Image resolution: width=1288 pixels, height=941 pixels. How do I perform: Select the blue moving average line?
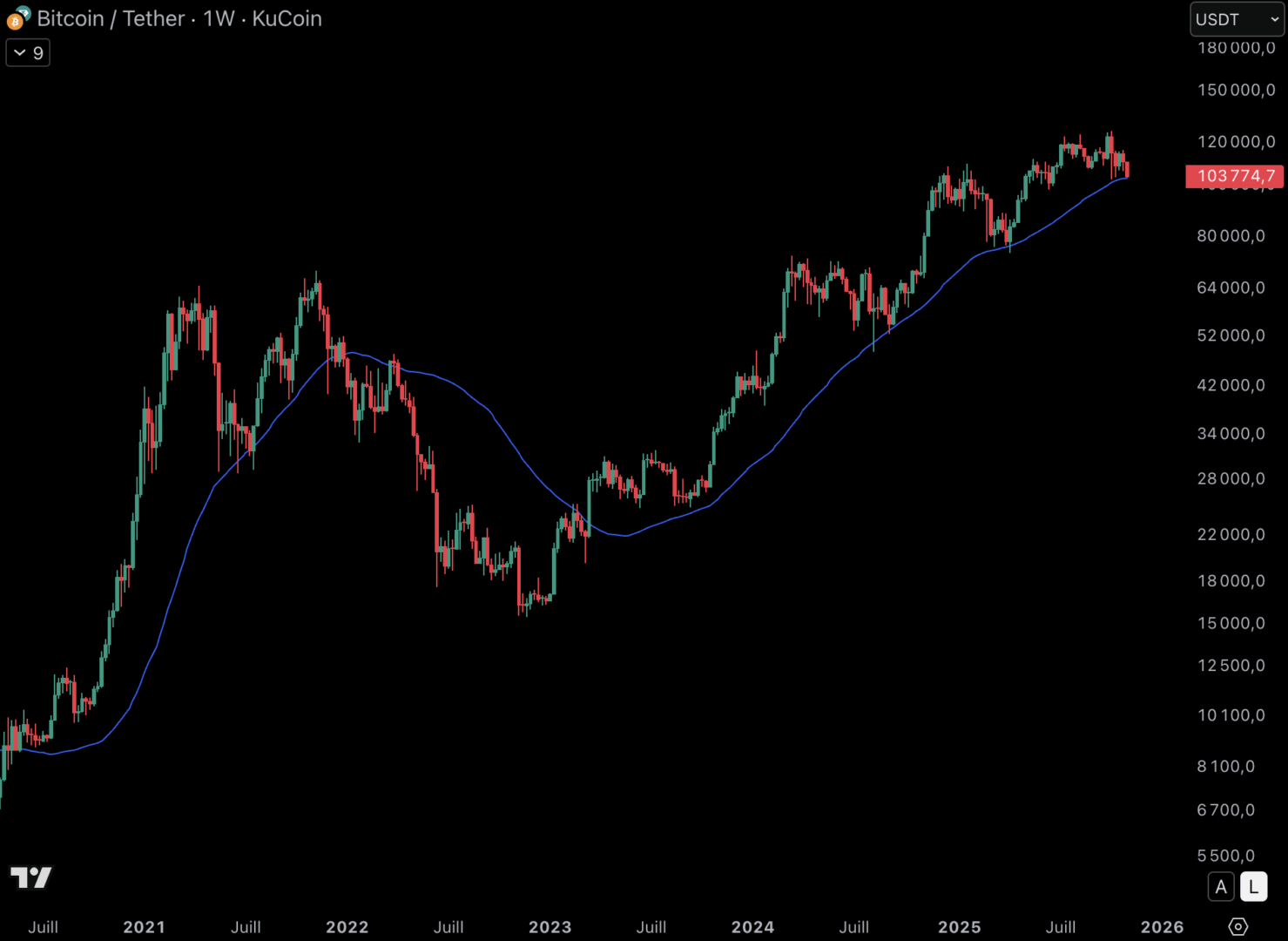(488, 411)
